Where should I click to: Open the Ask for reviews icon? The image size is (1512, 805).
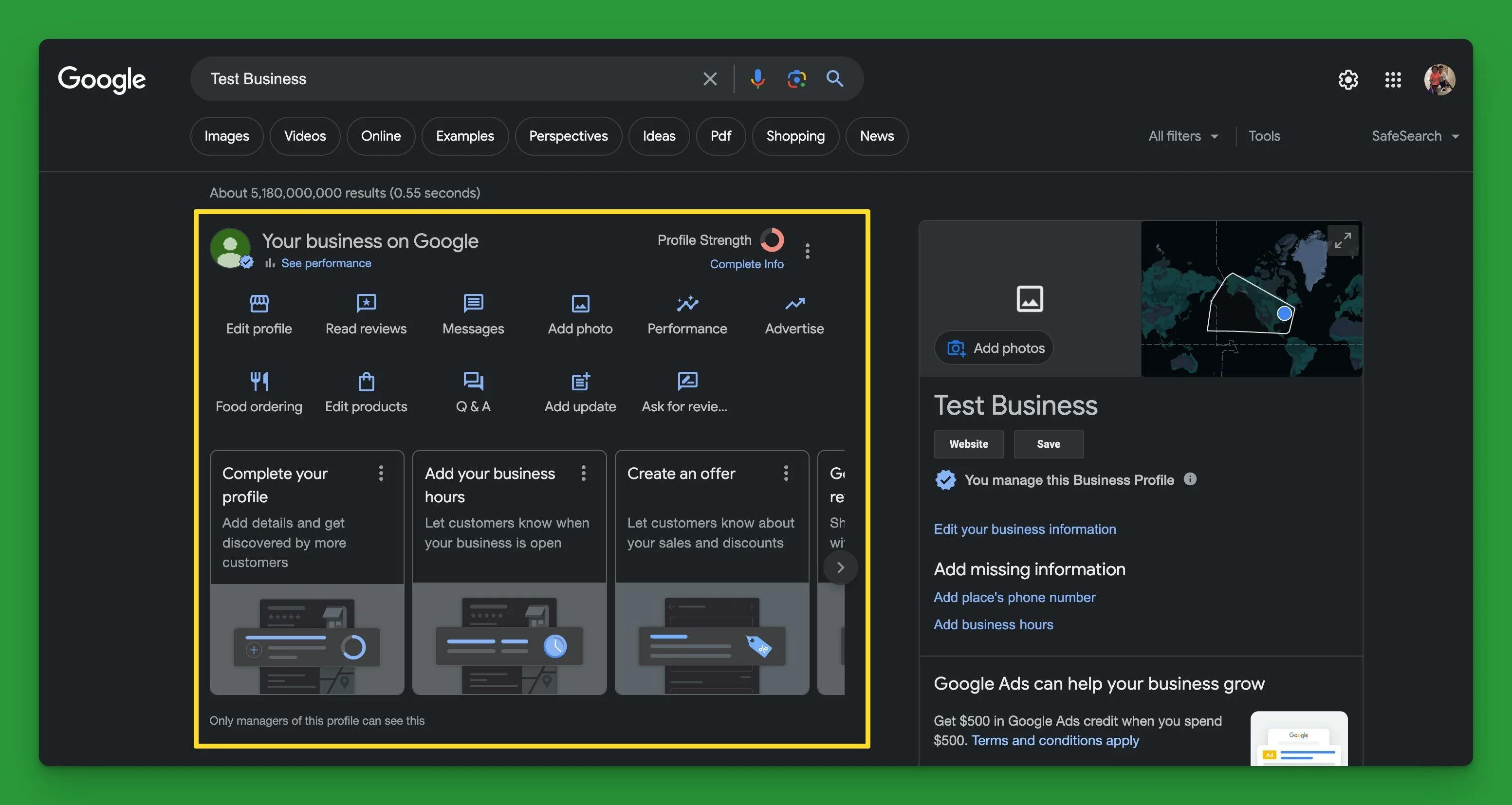(x=687, y=381)
